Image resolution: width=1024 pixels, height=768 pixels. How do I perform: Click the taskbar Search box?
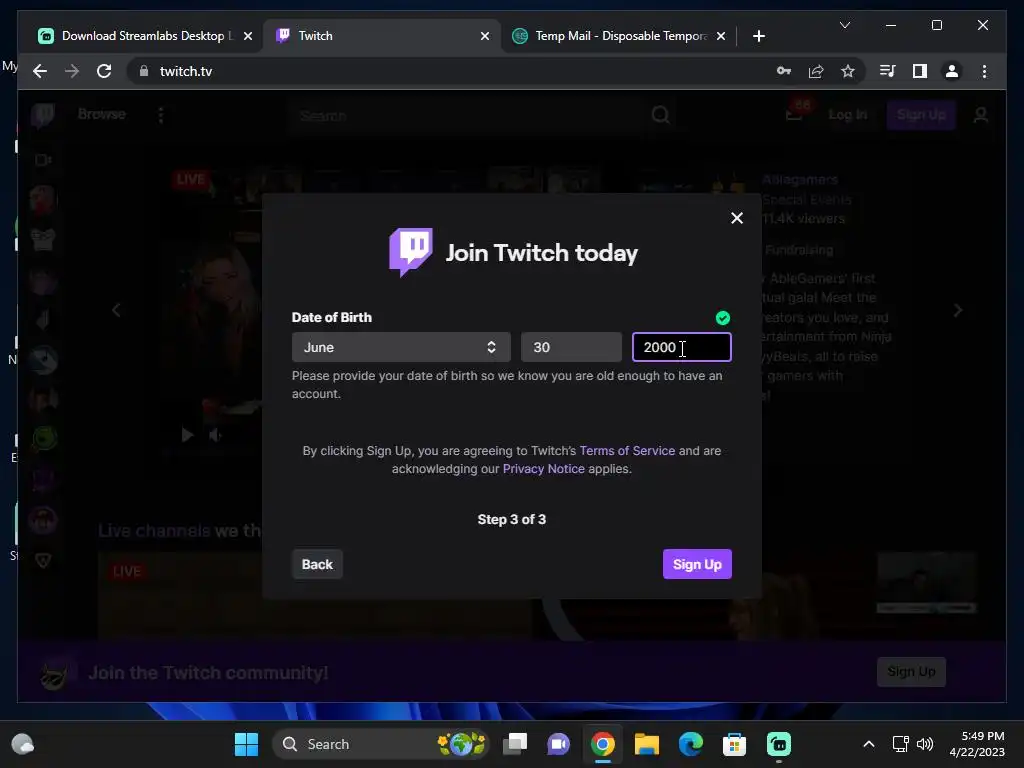[x=380, y=744]
